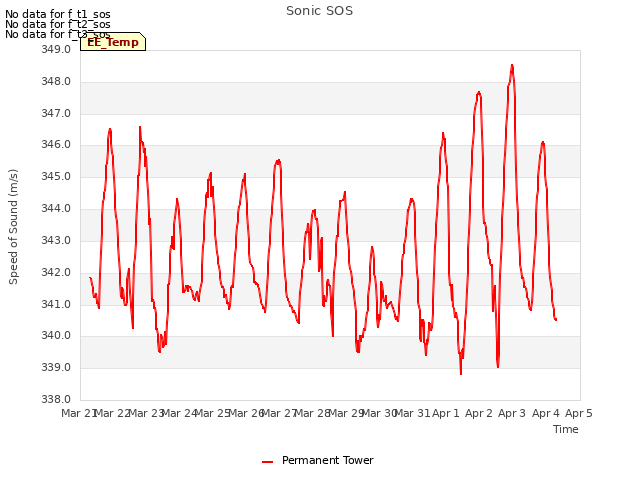This screenshot has height=480, width=640.
Task: Click the Apr 5 x-axis date label
Action: (x=579, y=413)
